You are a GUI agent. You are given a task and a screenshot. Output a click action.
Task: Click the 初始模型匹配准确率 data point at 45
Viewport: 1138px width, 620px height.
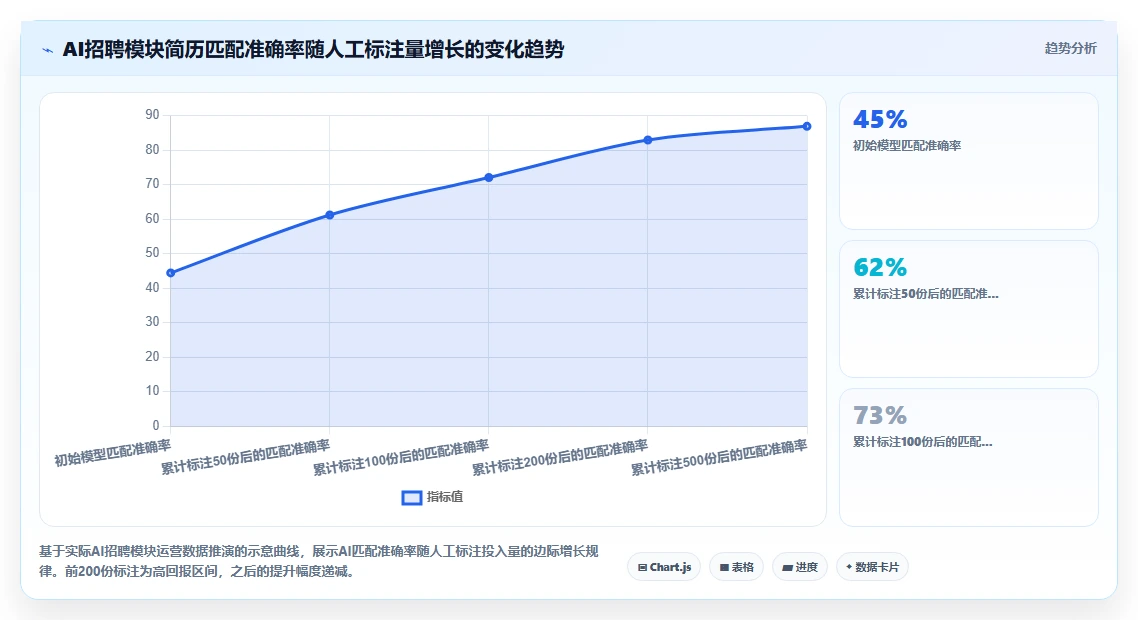click(x=171, y=273)
